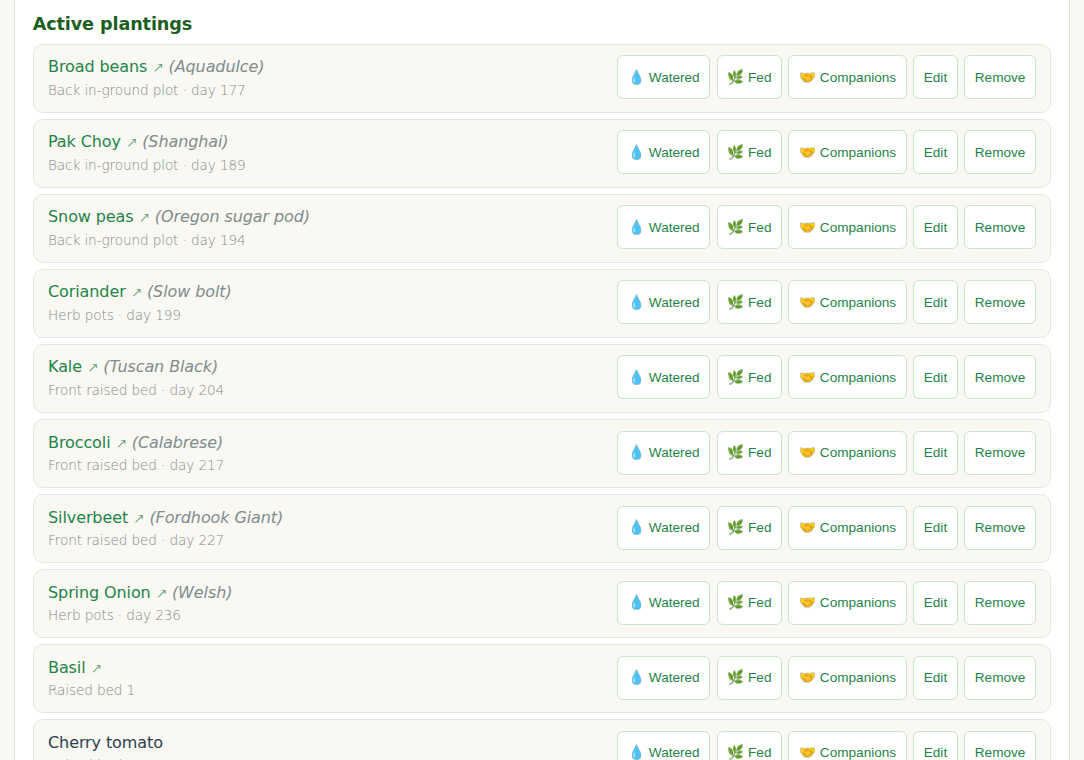Mark Broad beans as Watered
Screen dimensions: 1084x760
[663, 77]
